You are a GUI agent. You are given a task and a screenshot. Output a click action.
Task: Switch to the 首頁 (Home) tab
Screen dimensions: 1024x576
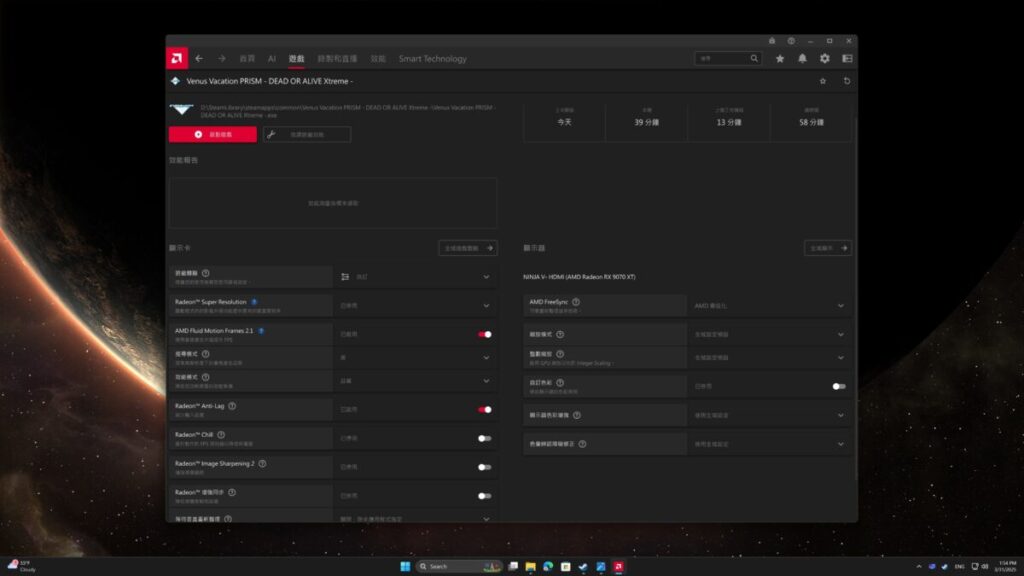coord(247,59)
